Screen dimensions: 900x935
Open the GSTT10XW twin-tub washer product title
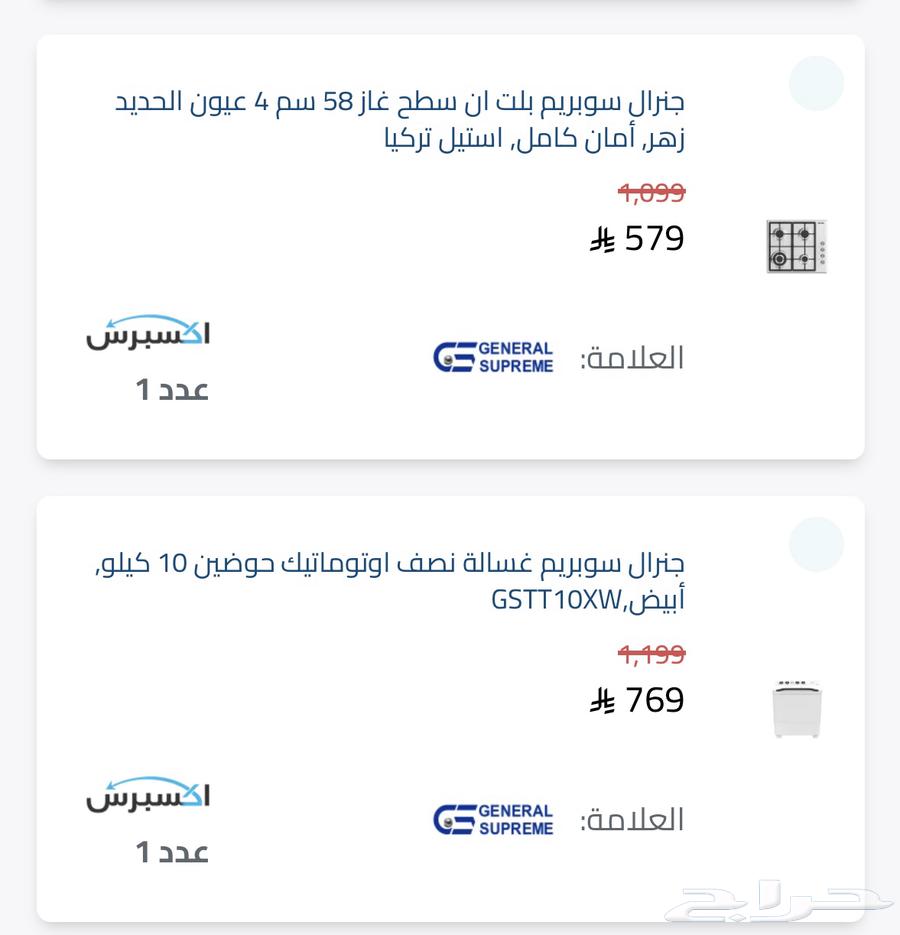[389, 581]
